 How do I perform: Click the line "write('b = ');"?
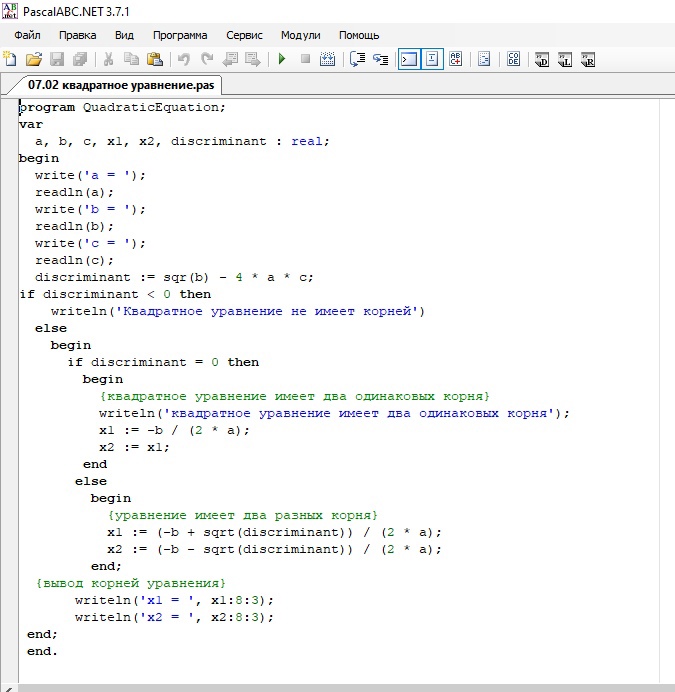(90, 209)
